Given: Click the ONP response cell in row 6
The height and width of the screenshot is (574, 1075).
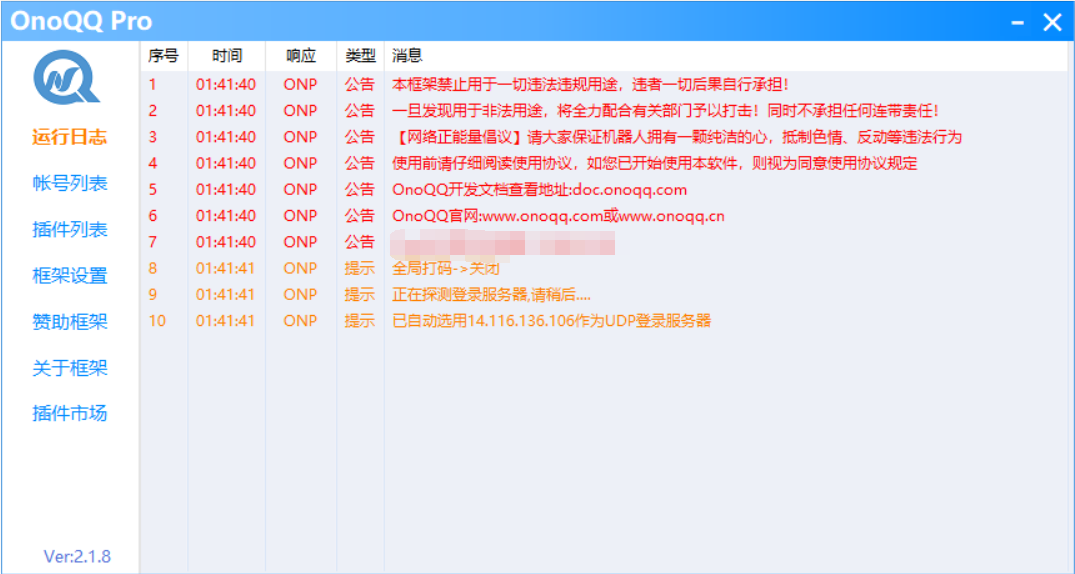Looking at the screenshot, I should click(300, 216).
